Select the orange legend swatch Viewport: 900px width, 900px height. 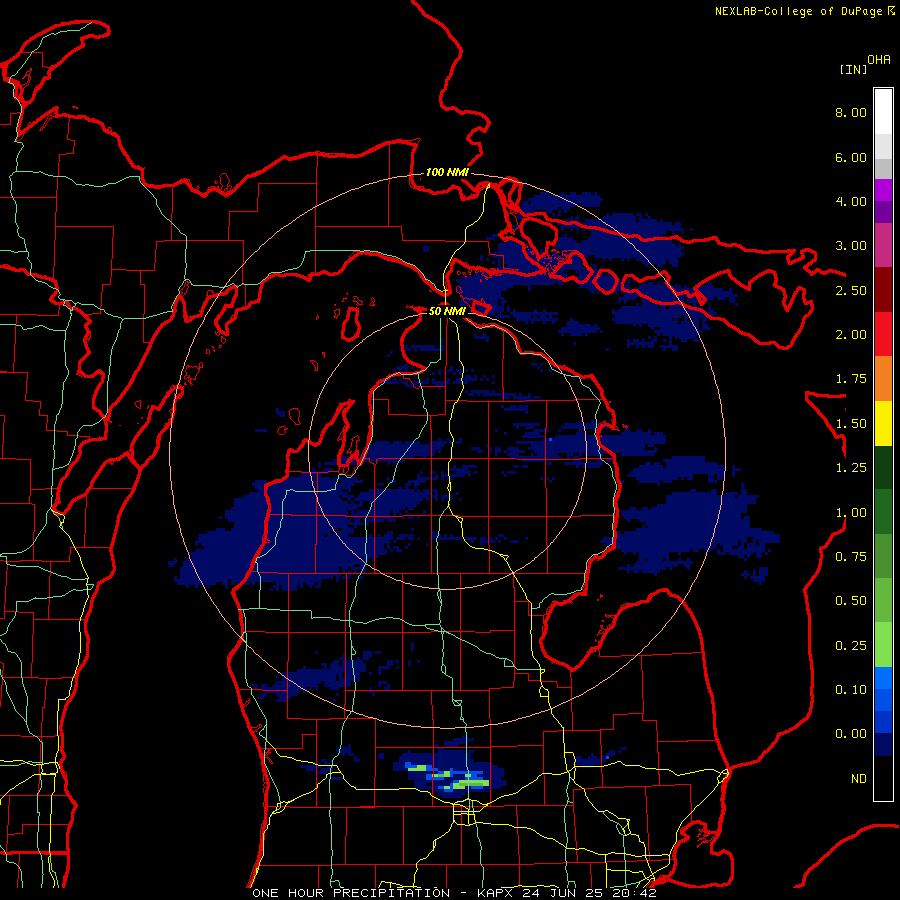(x=883, y=379)
